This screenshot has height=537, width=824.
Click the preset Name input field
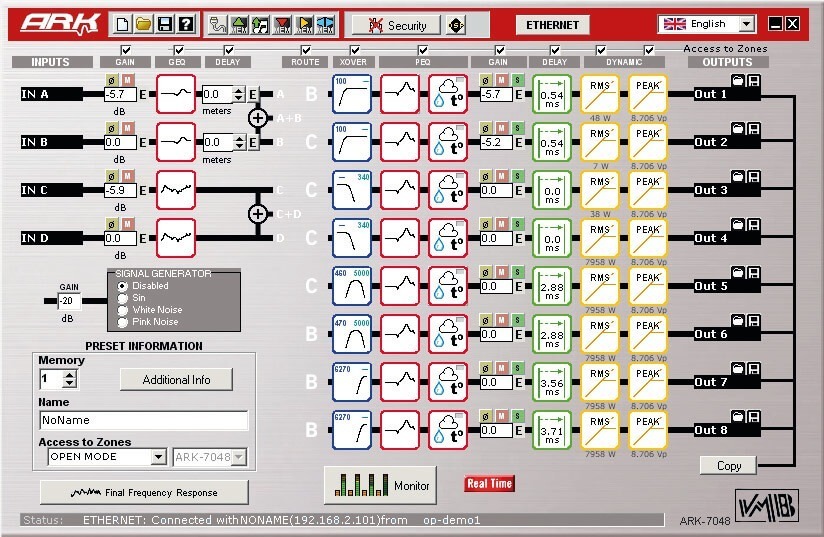143,420
